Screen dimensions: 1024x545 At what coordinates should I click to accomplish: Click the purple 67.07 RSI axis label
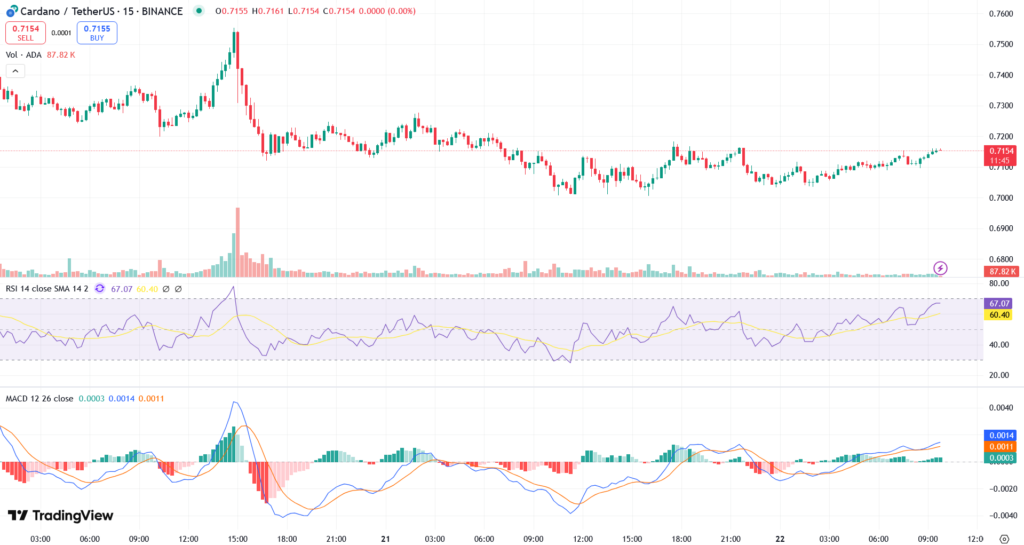(x=1000, y=304)
